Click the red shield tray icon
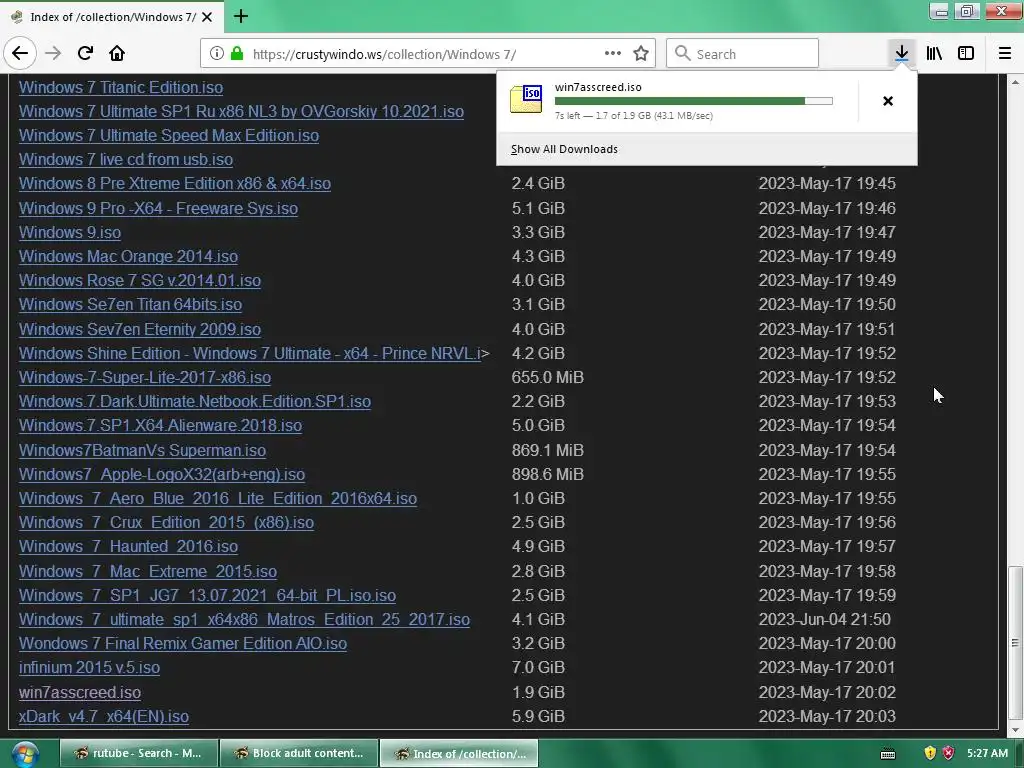This screenshot has height=768, width=1024. [948, 753]
